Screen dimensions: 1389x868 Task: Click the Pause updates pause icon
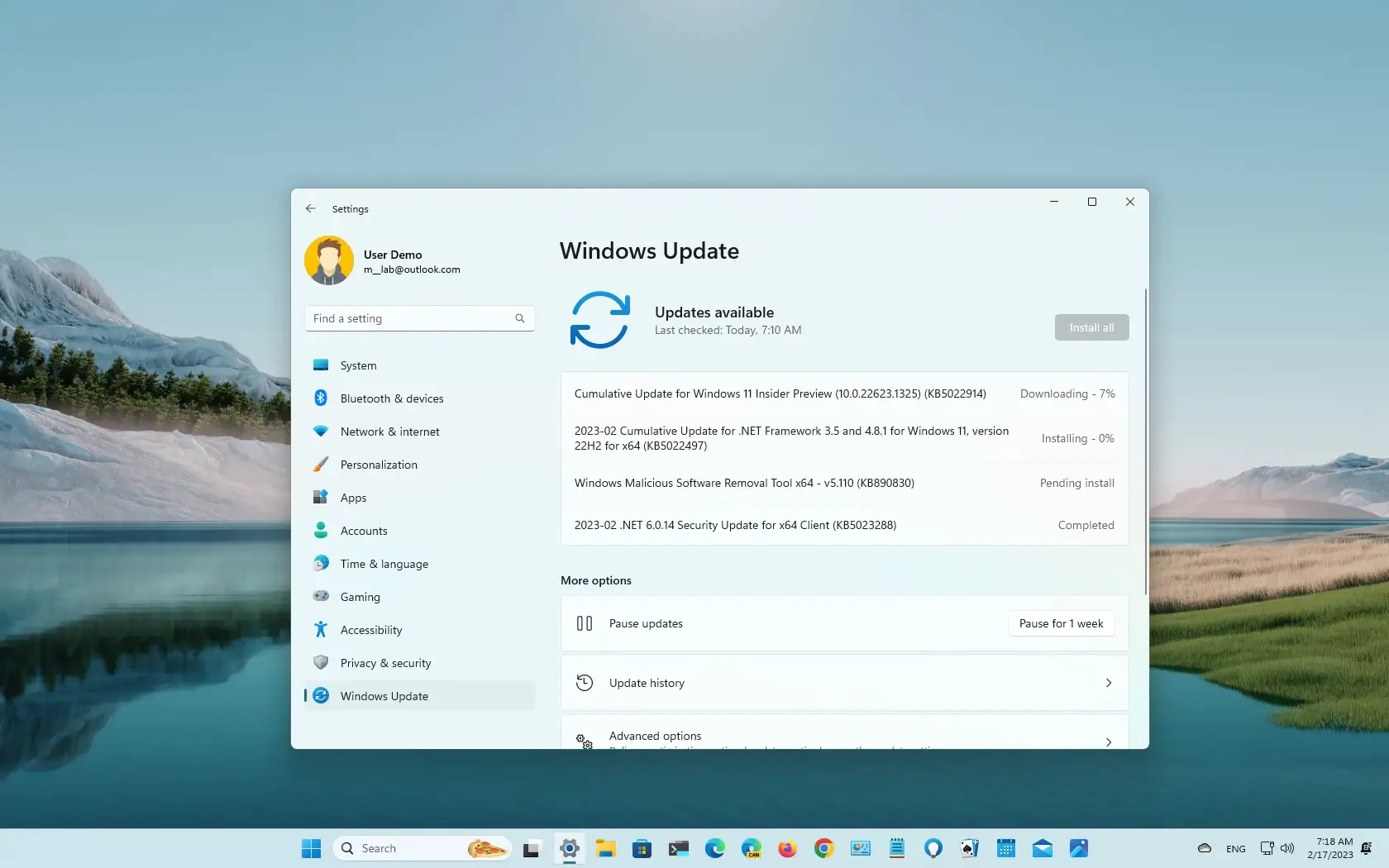584,623
